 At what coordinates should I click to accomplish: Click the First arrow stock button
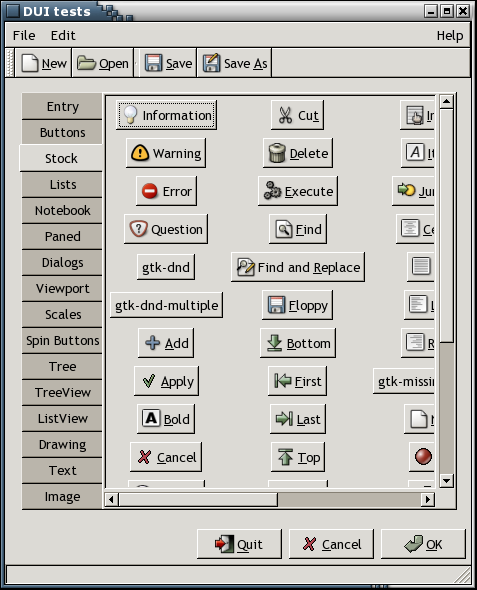(x=298, y=381)
